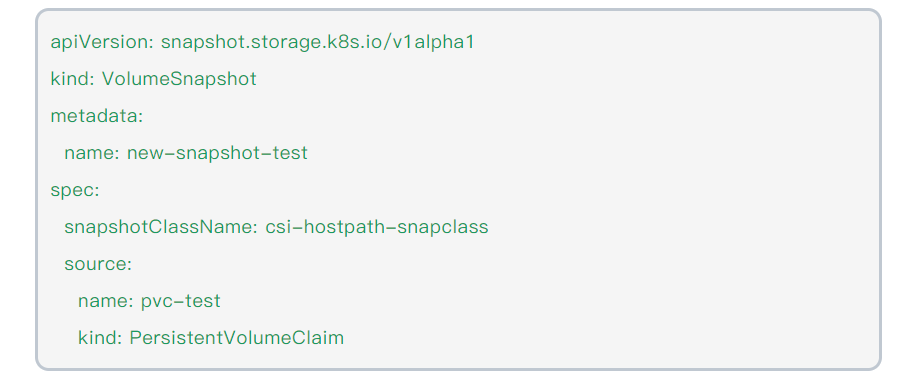Click the spec: line
The height and width of the screenshot is (382, 912).
coord(75,190)
